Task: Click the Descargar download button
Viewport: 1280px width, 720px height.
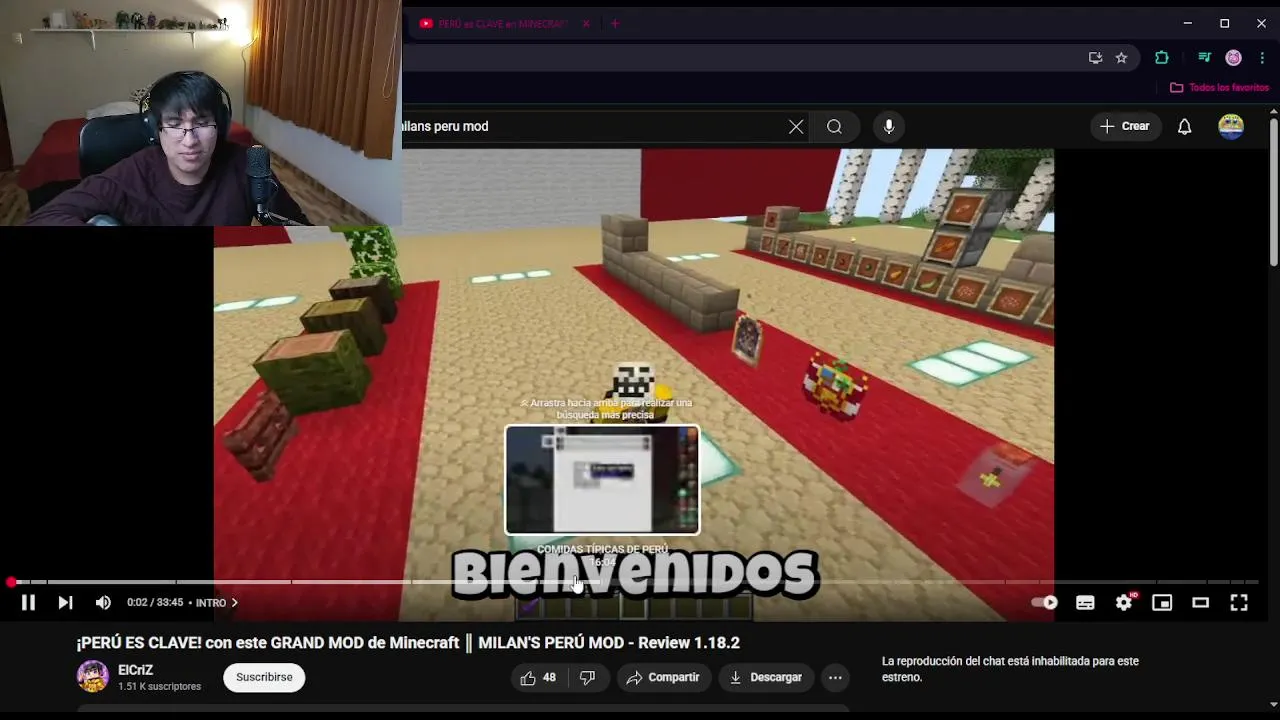Action: pyautogui.click(x=765, y=677)
